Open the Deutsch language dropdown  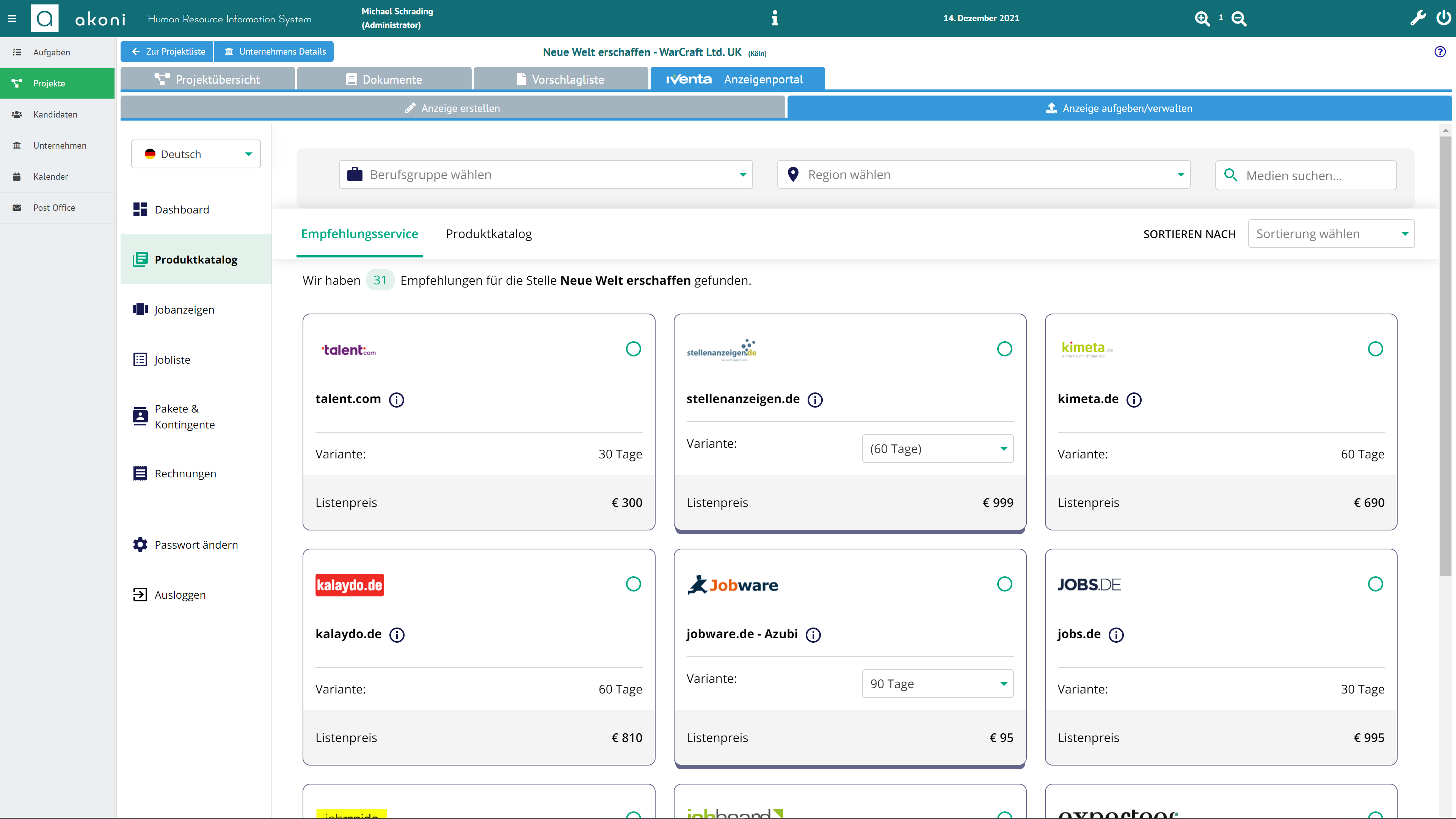pyautogui.click(x=196, y=154)
